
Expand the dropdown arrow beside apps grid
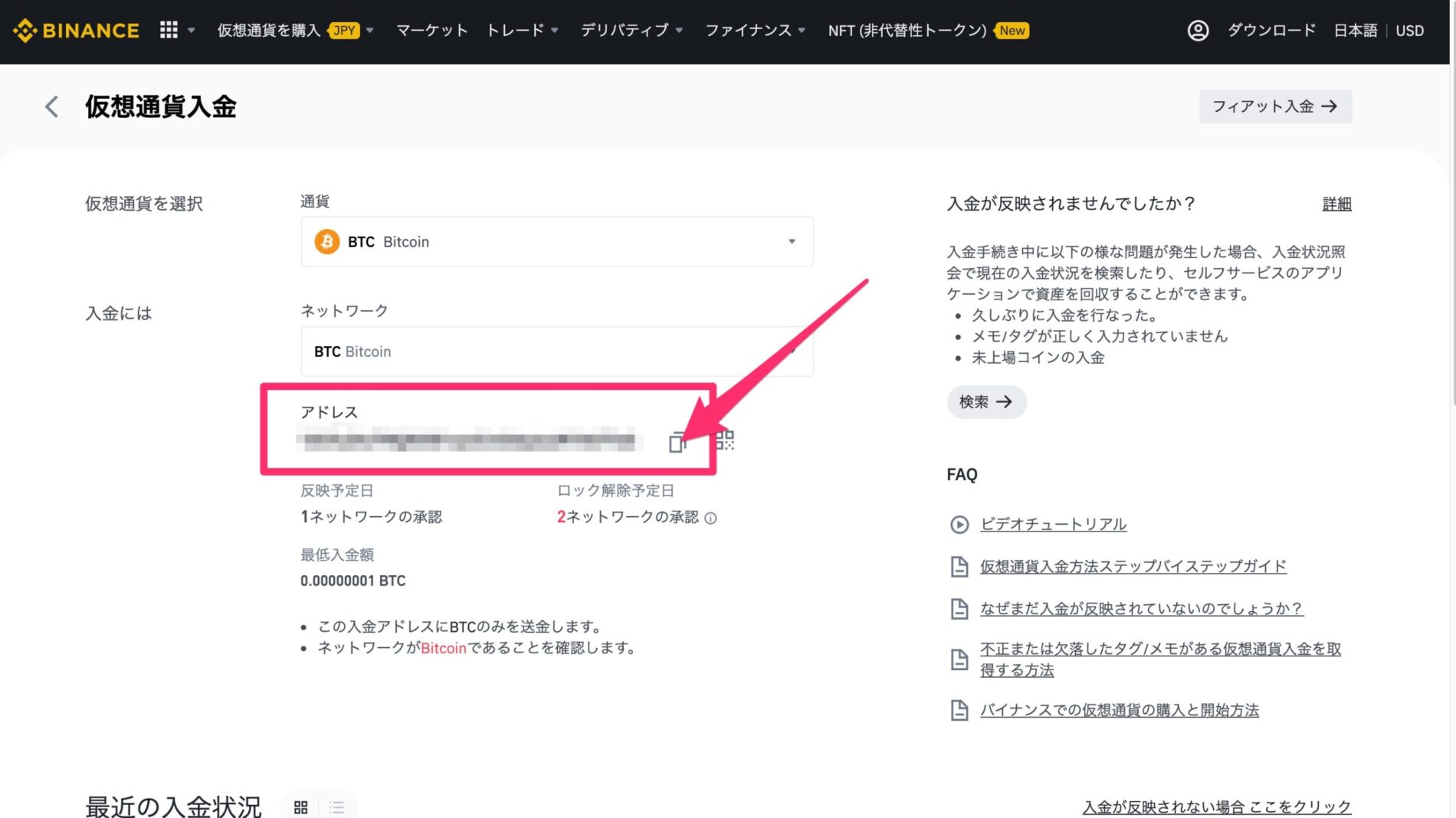tap(192, 31)
